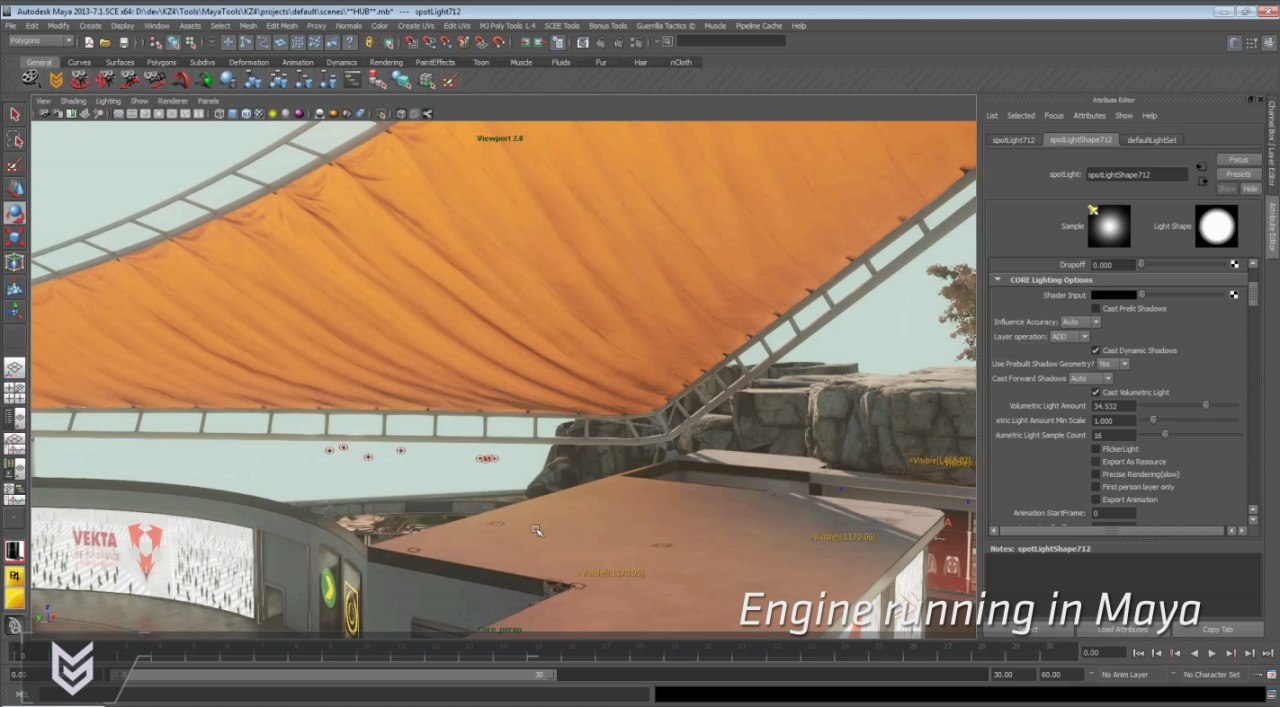Click the Isolate Select viewport icon
This screenshot has width=1280, height=707.
pos(383,114)
